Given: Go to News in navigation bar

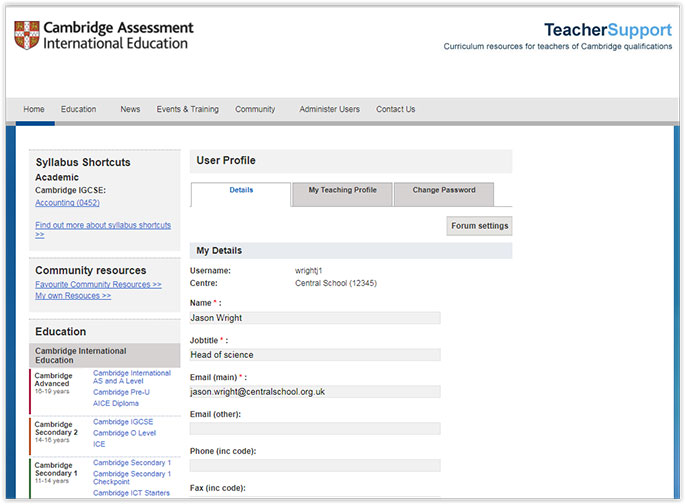Looking at the screenshot, I should (x=130, y=110).
